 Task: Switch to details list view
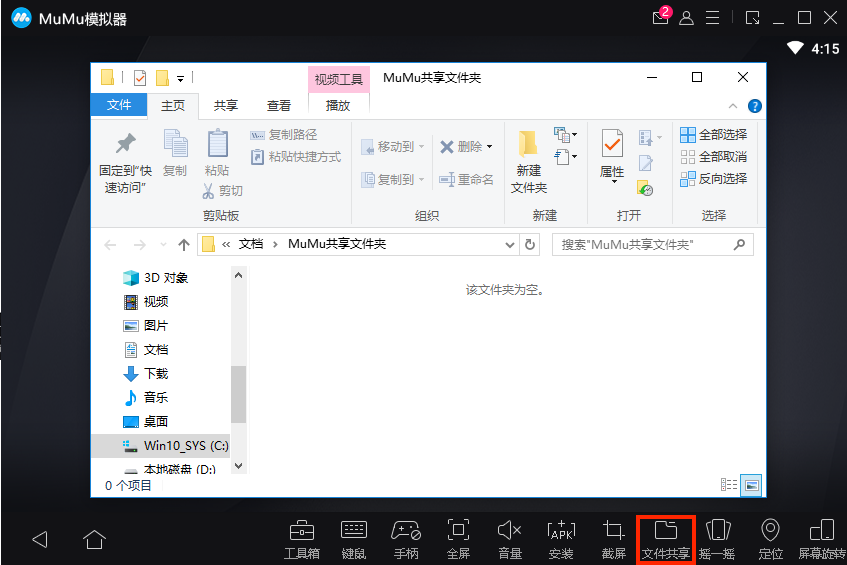tap(729, 485)
